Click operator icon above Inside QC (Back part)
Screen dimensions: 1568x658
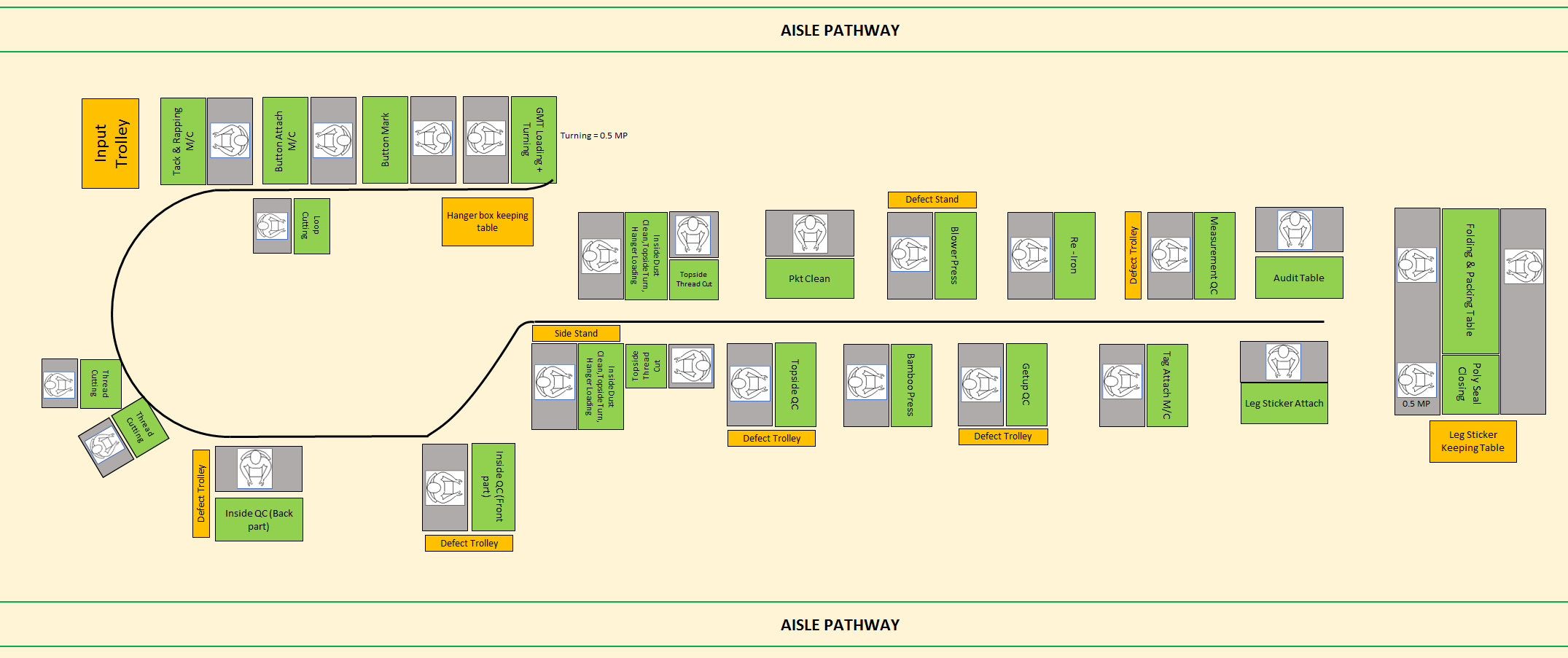click(255, 469)
